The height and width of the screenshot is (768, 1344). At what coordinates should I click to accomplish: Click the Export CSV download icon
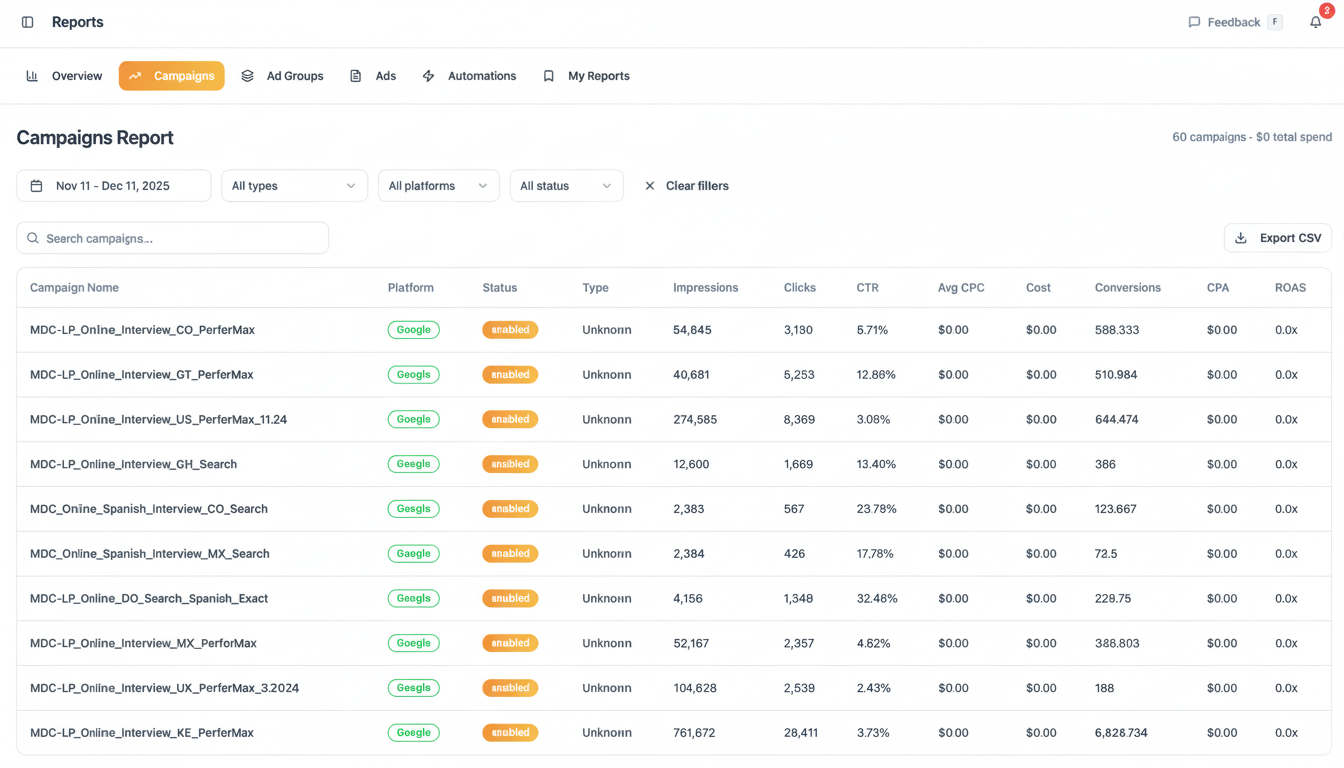point(1241,238)
